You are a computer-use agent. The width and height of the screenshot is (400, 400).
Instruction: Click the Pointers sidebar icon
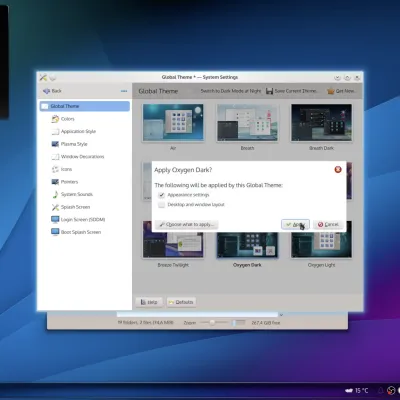point(55,182)
